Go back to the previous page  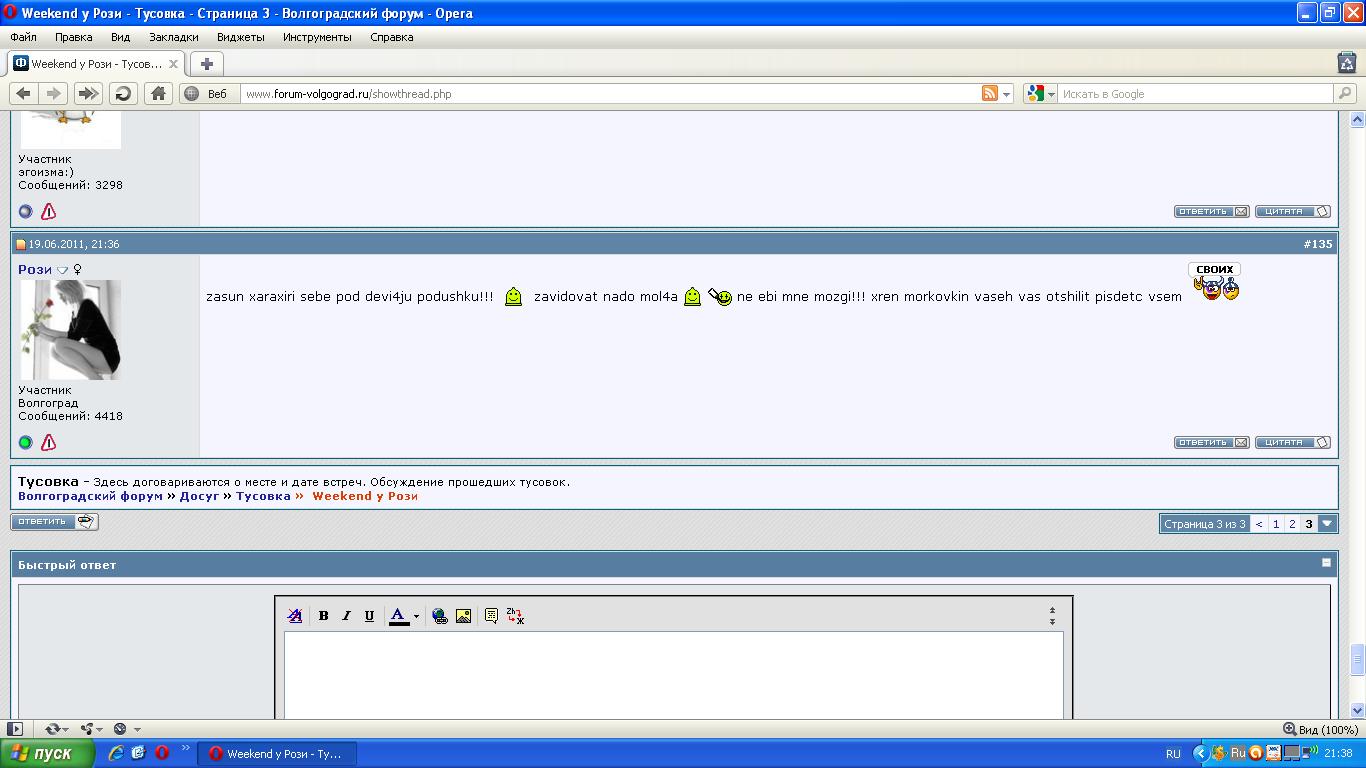[x=23, y=93]
